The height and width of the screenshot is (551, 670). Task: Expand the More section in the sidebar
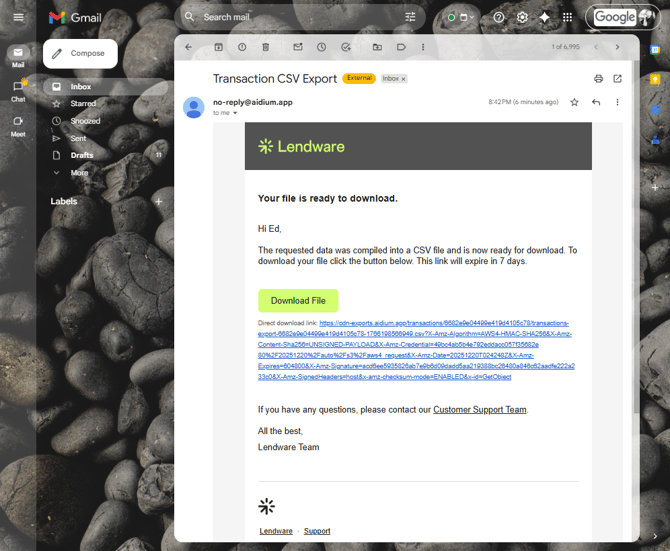point(79,172)
